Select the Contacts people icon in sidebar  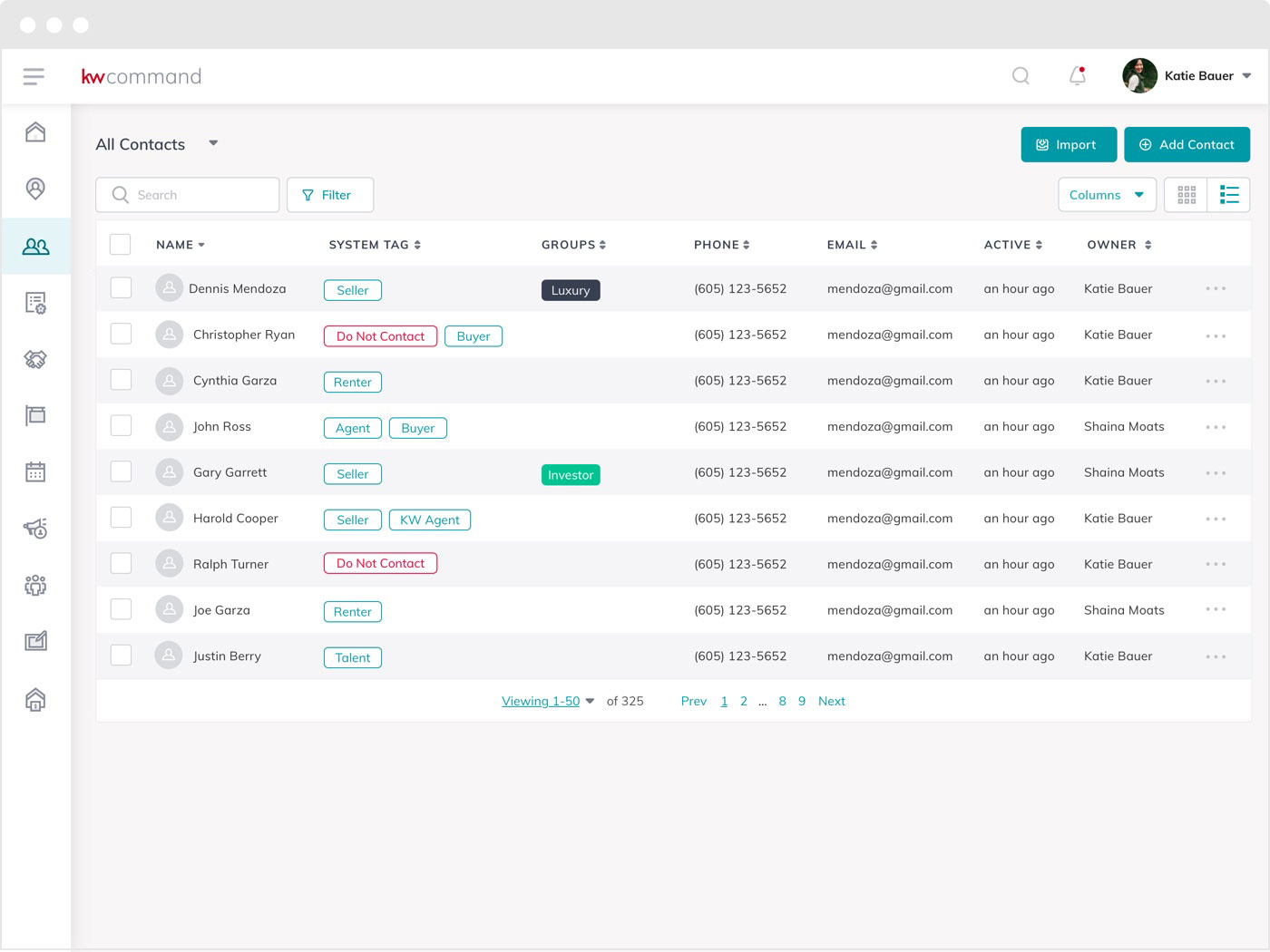35,246
